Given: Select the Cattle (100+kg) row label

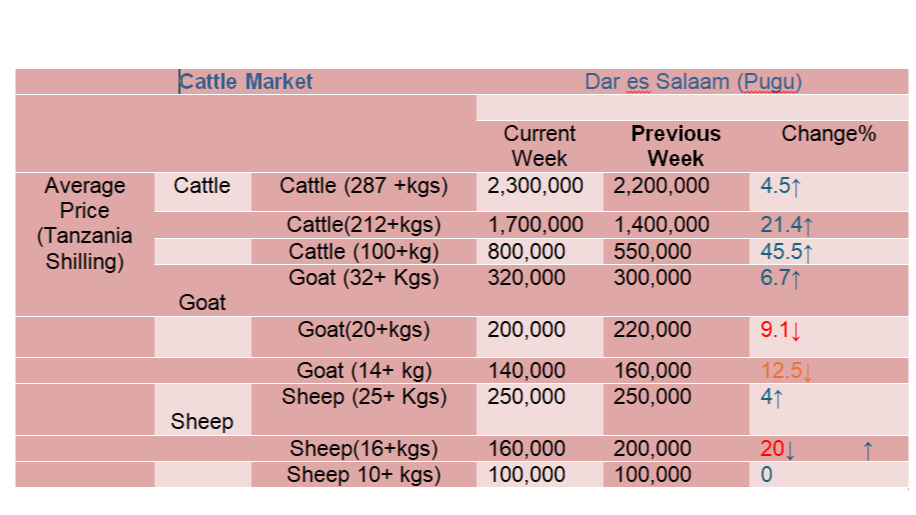Looking at the screenshot, I should [363, 252].
